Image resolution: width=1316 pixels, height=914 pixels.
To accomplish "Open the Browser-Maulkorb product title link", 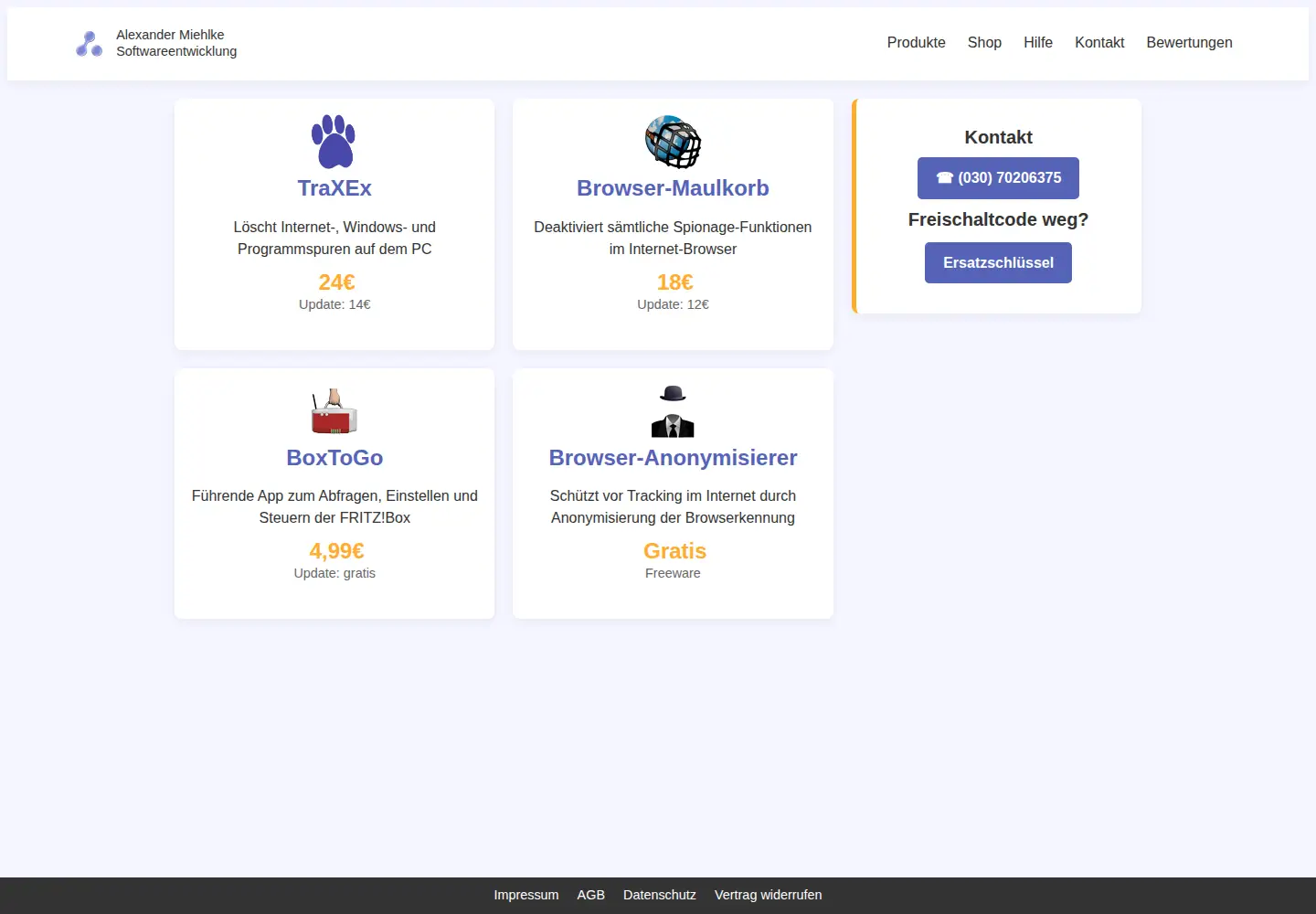I will [673, 188].
